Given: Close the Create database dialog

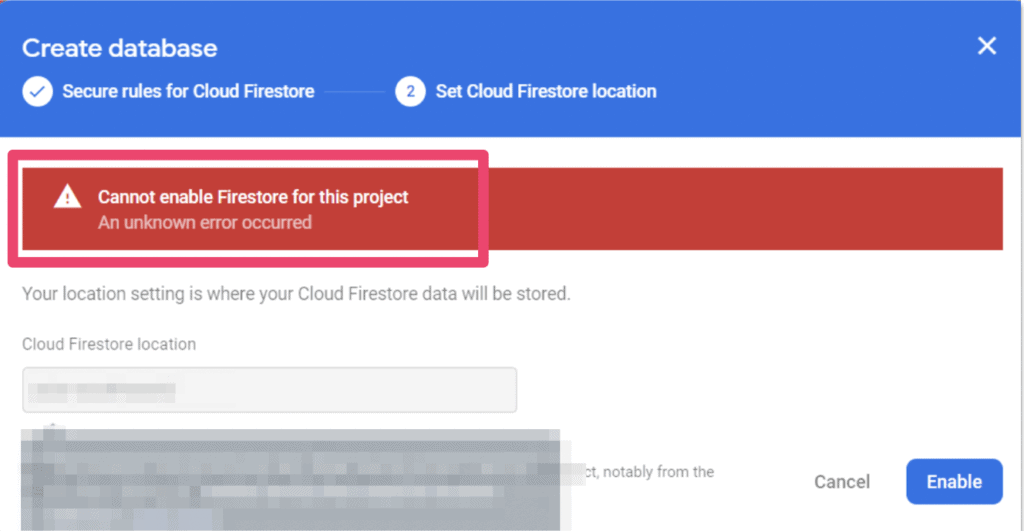Looking at the screenshot, I should pyautogui.click(x=987, y=47).
